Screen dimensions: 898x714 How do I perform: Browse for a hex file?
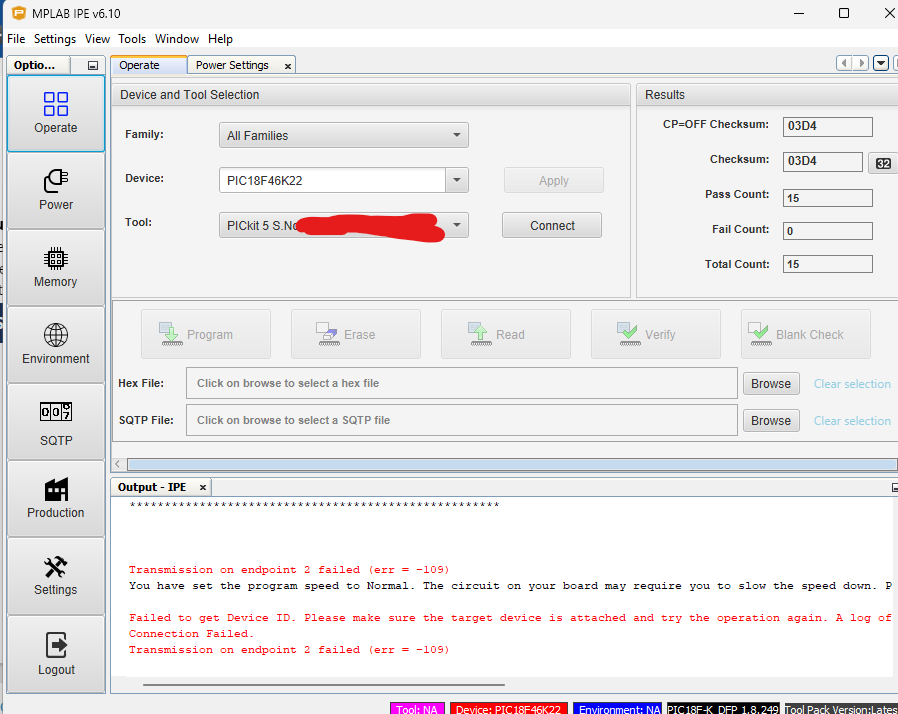771,383
